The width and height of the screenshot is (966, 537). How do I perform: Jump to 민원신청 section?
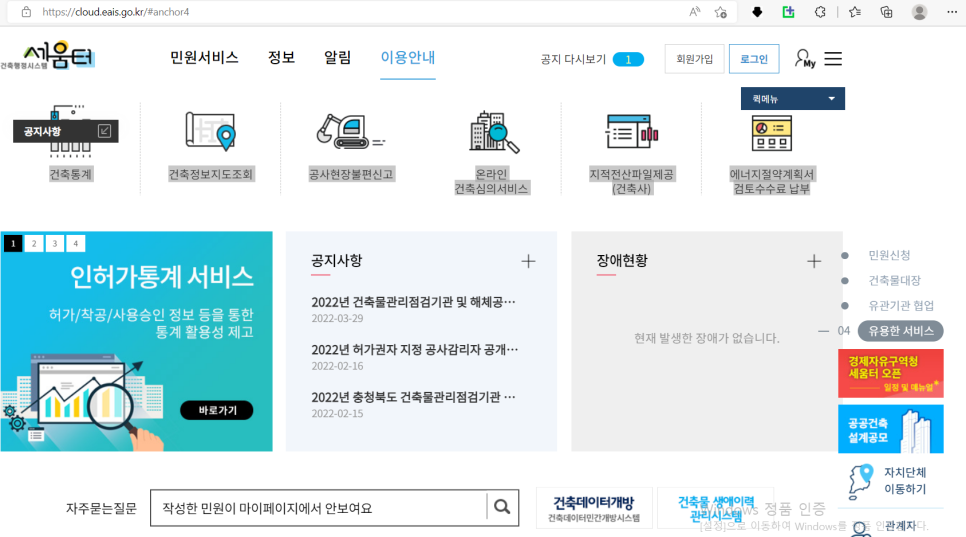889,255
